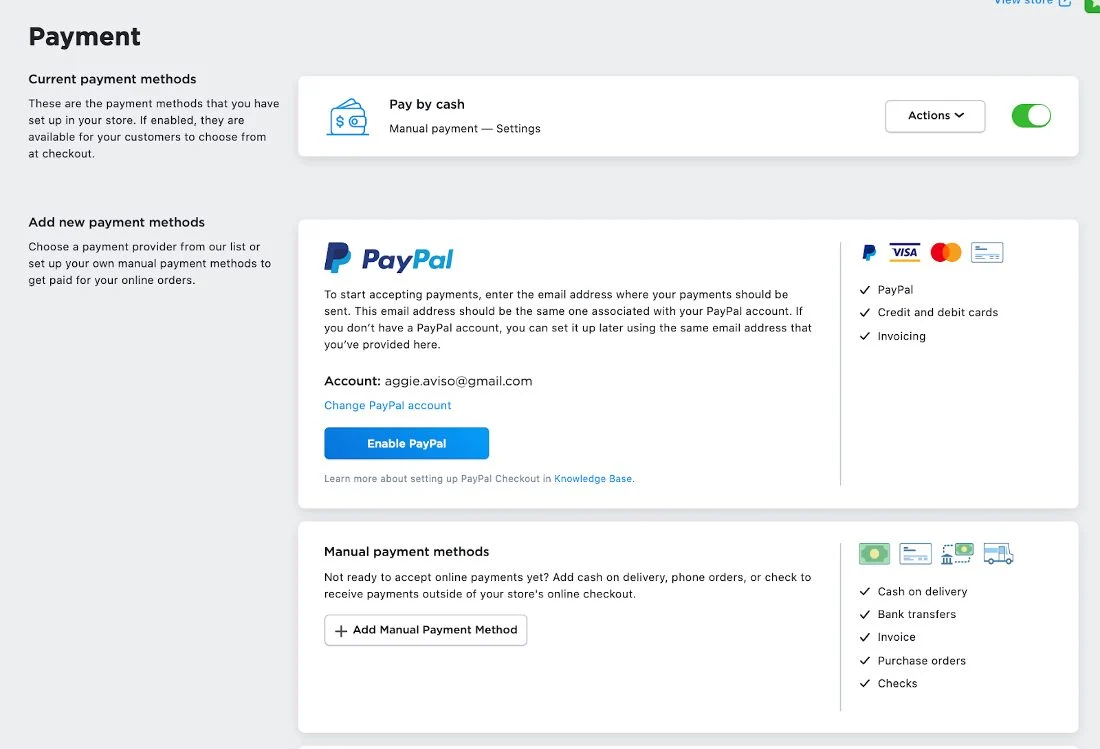Click the Payment page heading
1100x749 pixels.
click(x=84, y=36)
